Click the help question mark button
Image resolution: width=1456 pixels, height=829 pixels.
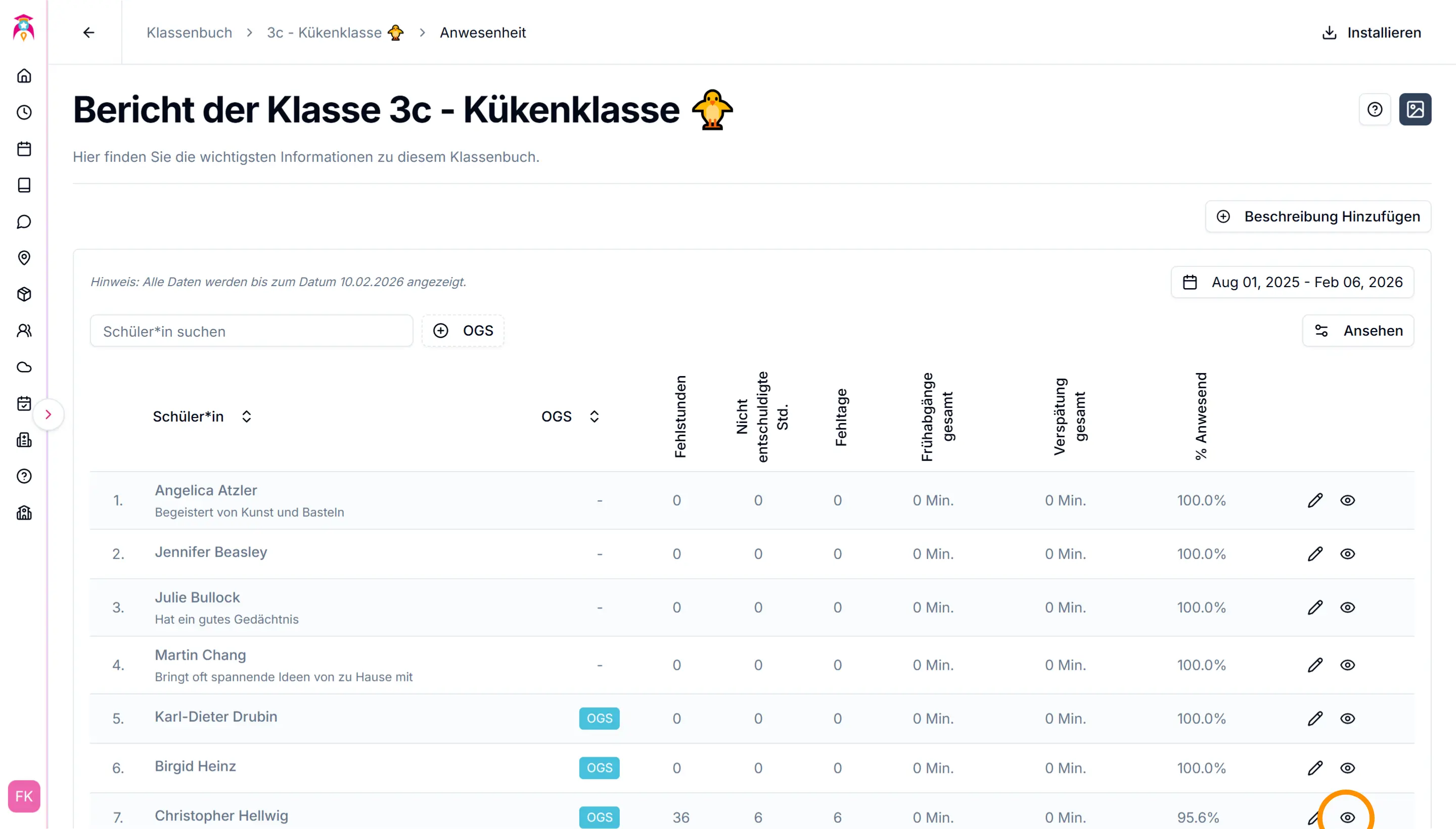[x=1375, y=109]
